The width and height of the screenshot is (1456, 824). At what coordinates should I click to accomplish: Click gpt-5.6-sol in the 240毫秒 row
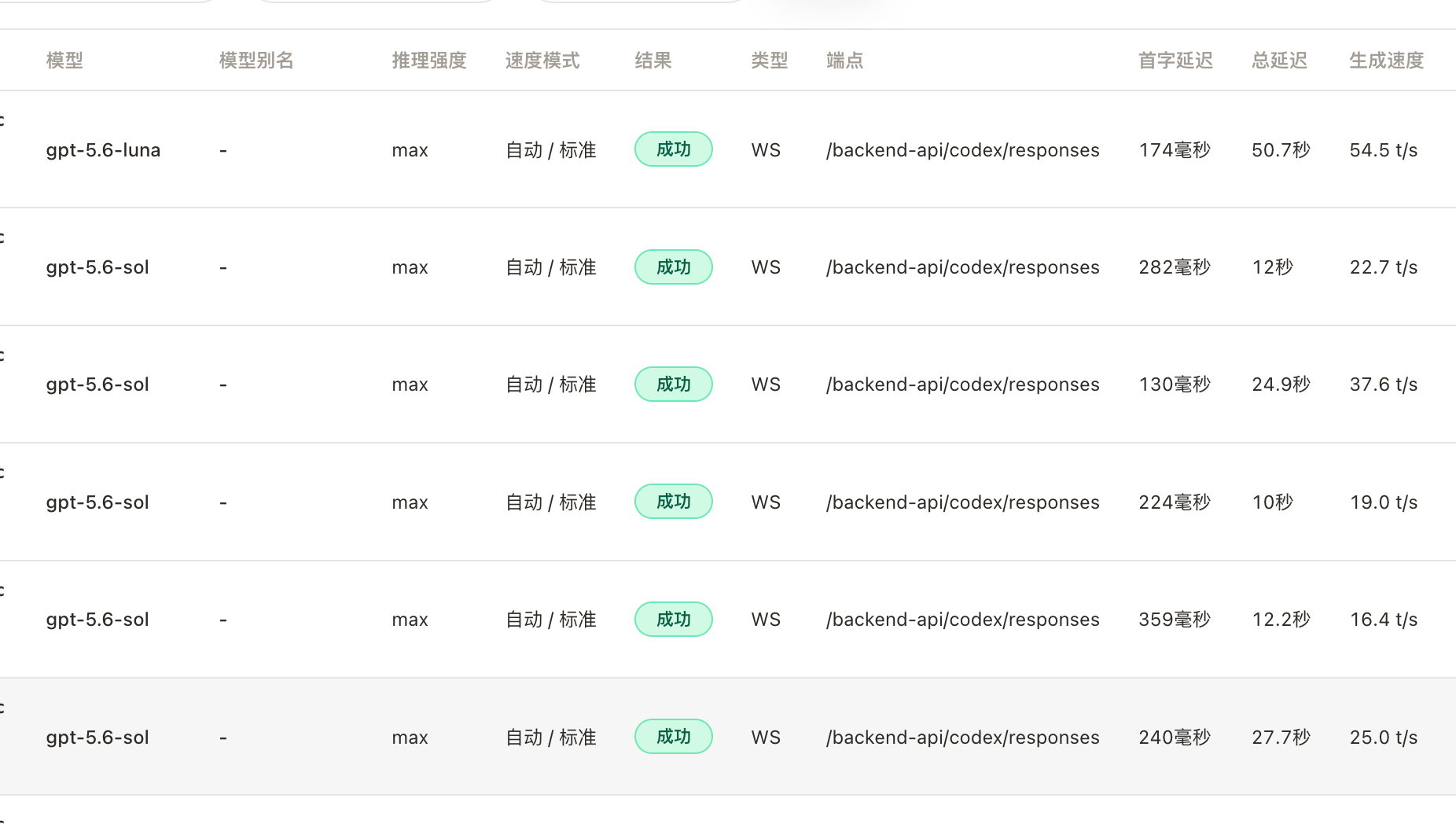coord(97,738)
